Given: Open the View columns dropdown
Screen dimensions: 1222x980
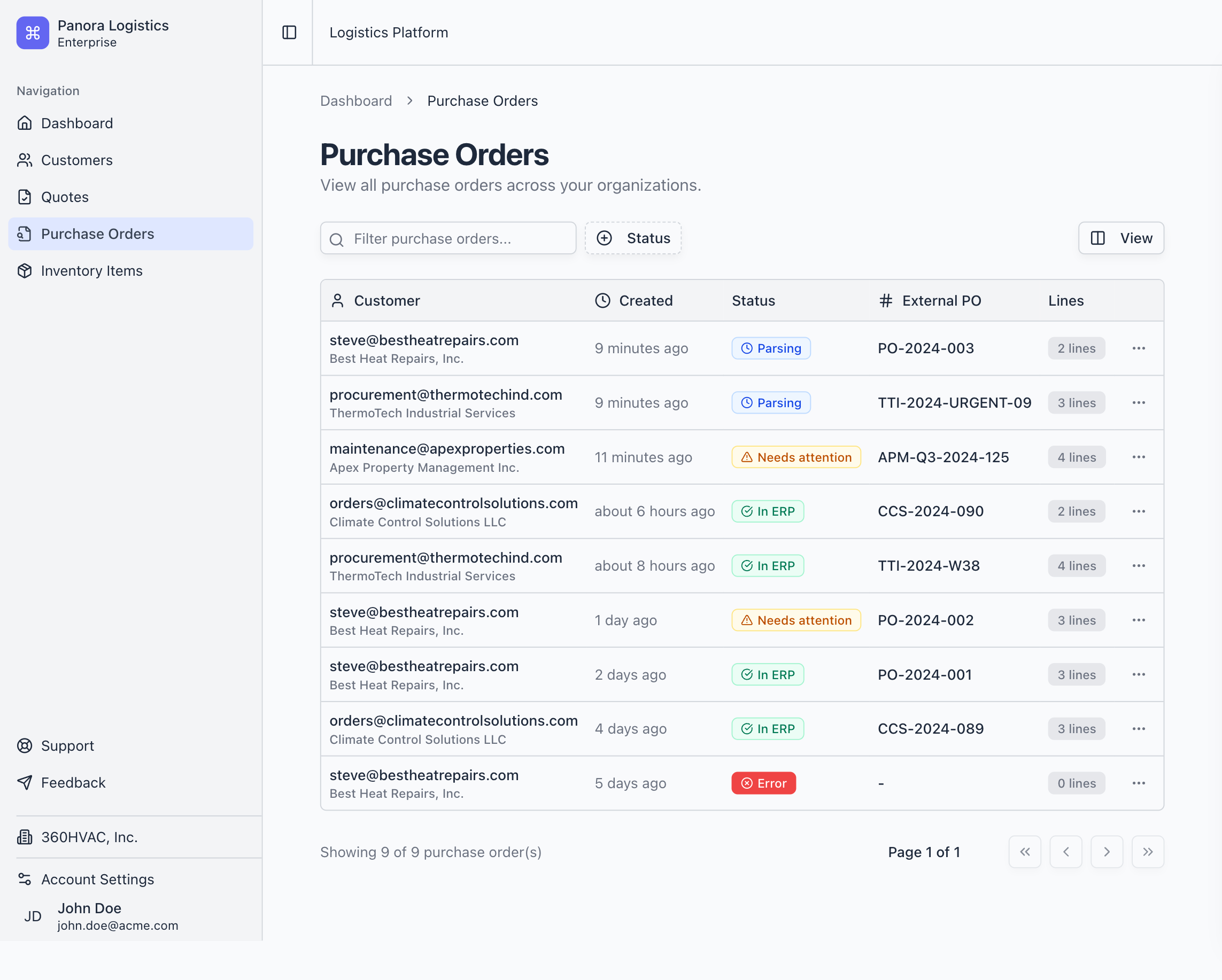Looking at the screenshot, I should (x=1120, y=238).
